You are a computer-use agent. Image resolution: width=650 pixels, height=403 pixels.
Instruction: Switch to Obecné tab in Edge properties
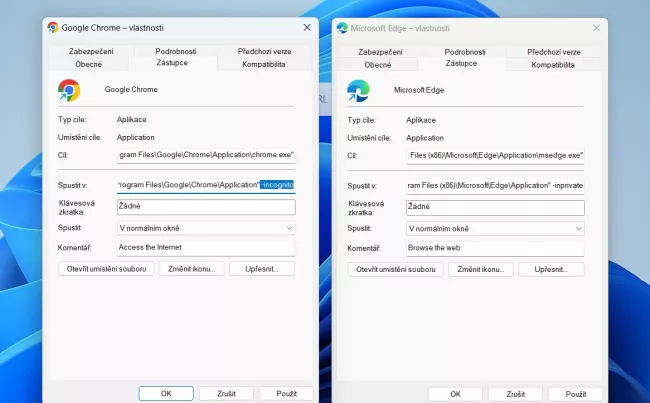(x=378, y=65)
